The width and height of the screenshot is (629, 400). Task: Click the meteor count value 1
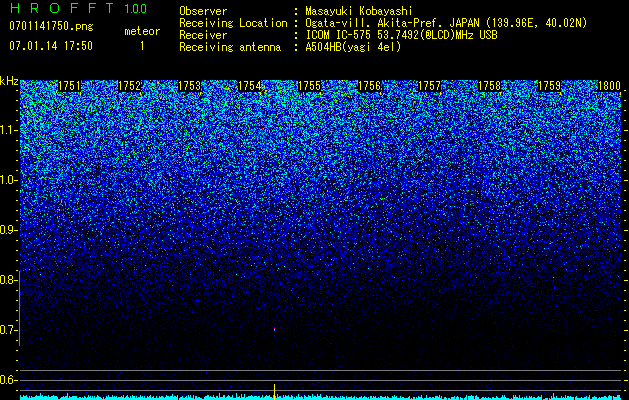(x=142, y=46)
